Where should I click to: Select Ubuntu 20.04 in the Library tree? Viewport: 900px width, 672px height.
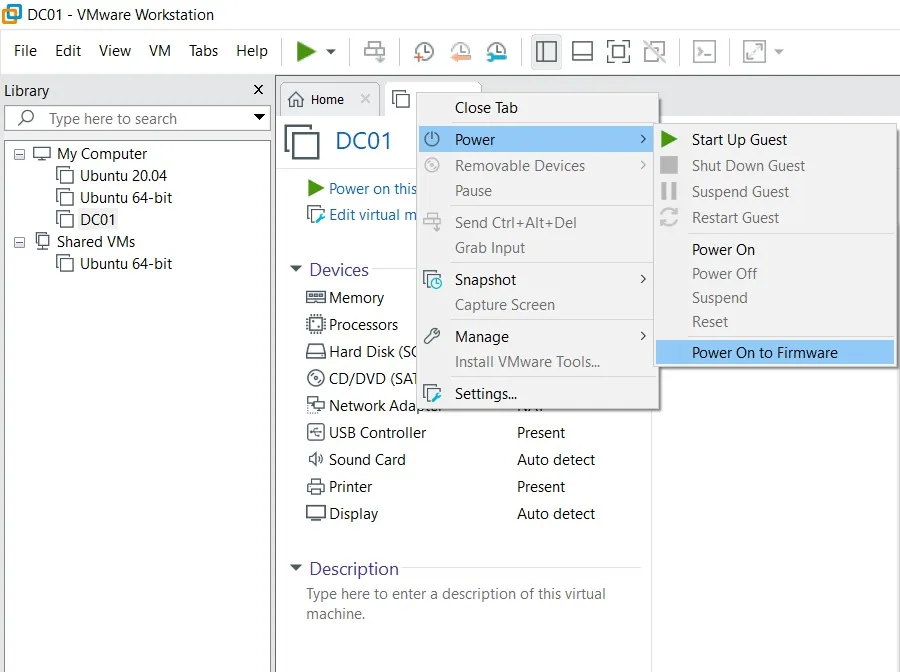[123, 176]
